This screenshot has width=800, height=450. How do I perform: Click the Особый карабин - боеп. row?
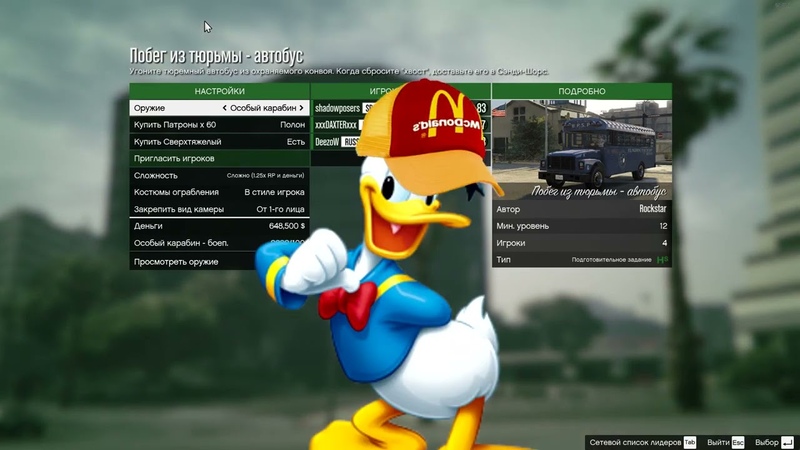(x=219, y=243)
